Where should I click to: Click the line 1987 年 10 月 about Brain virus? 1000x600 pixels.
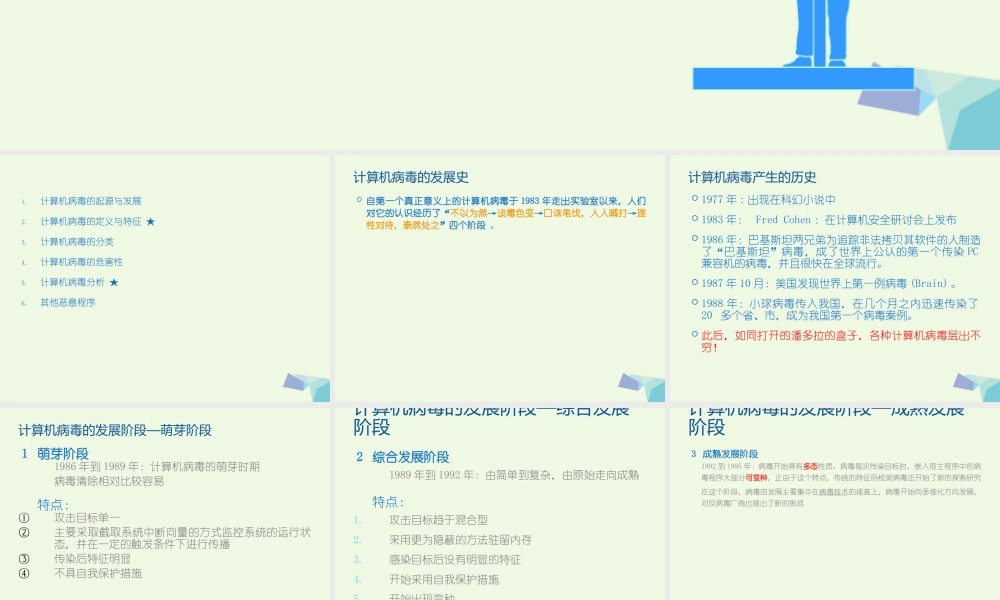[x=829, y=283]
